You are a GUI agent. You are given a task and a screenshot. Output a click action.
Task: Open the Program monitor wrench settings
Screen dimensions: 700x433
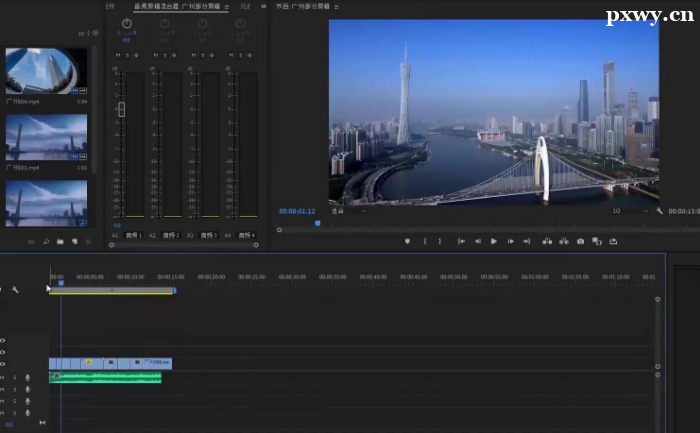pyautogui.click(x=659, y=211)
